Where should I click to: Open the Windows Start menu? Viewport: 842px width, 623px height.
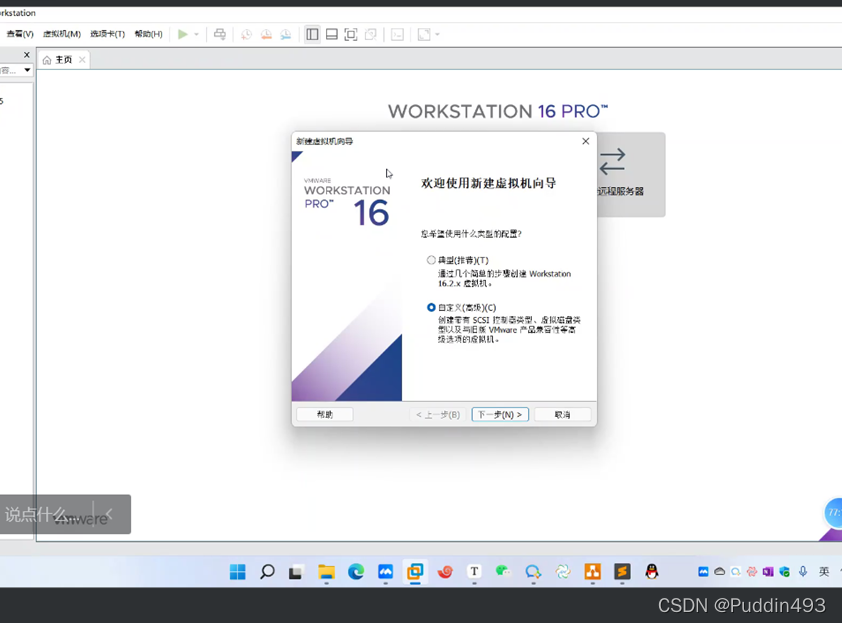point(237,572)
